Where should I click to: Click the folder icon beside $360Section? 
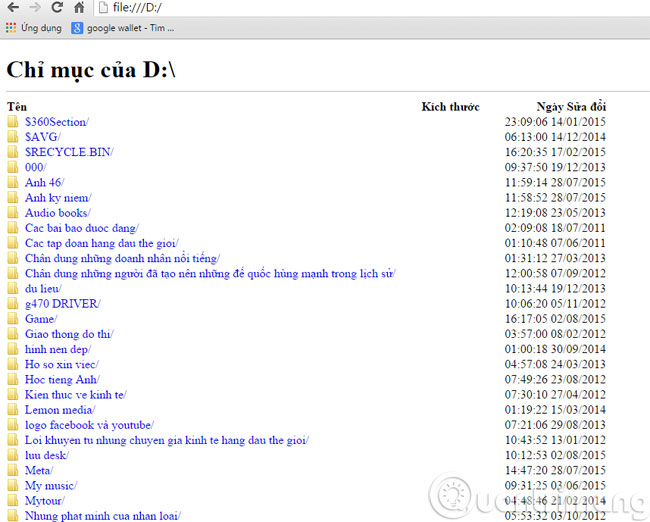(x=13, y=121)
